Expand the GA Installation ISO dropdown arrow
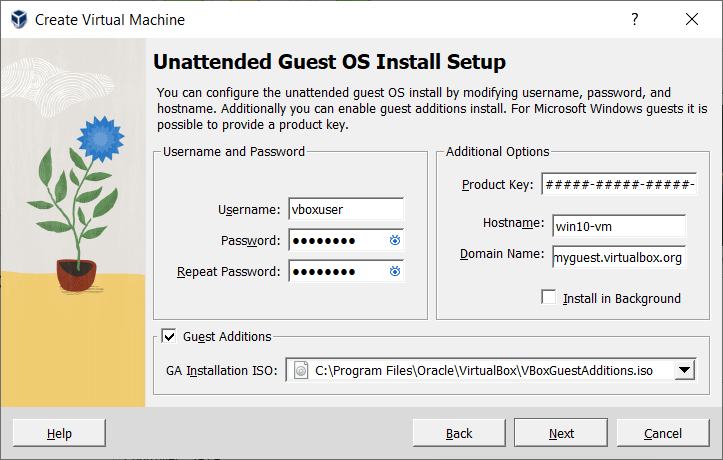 (685, 370)
